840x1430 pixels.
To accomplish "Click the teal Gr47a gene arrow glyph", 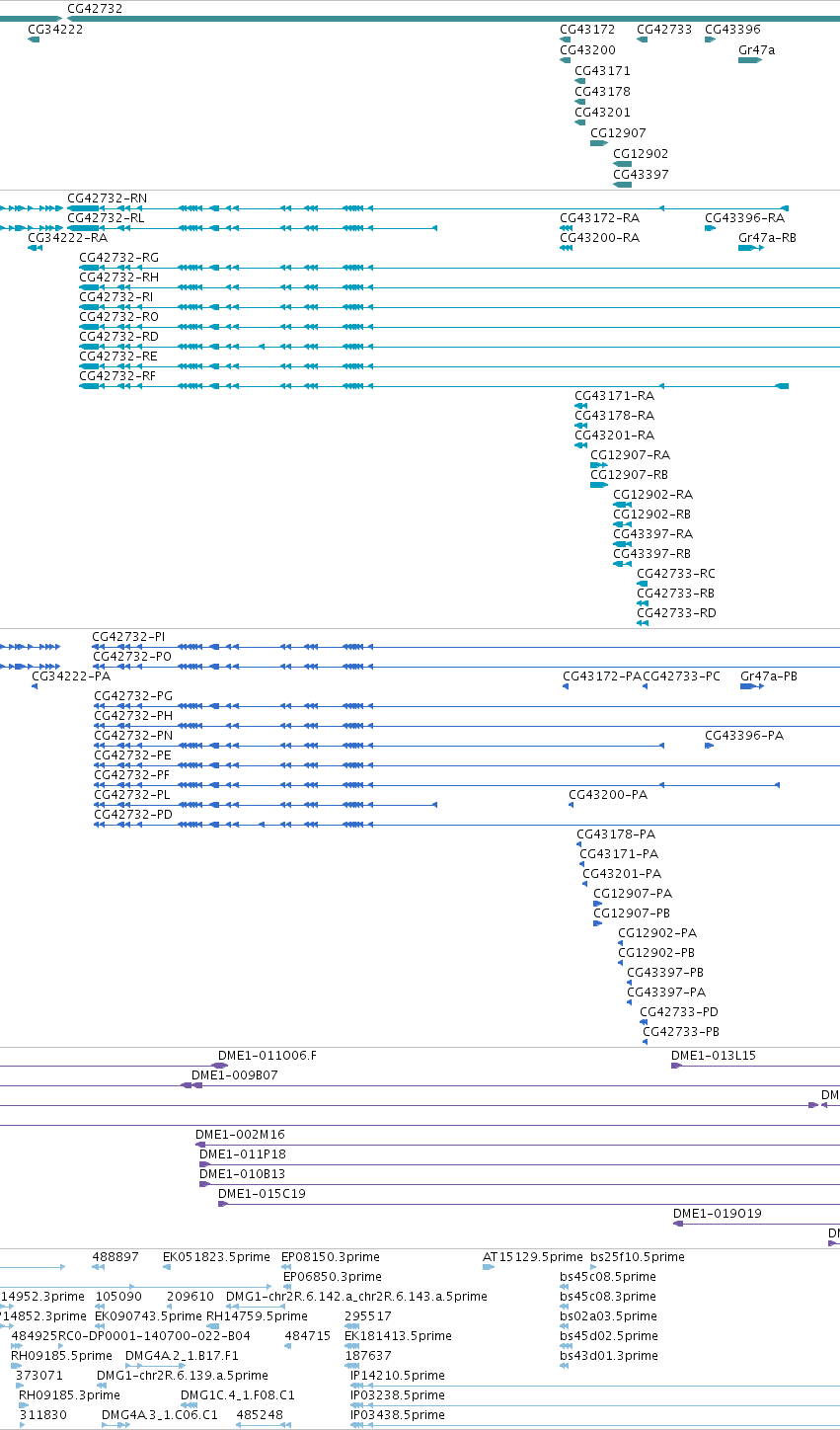I will (x=750, y=60).
